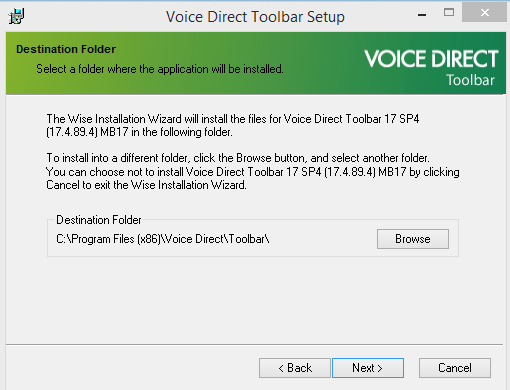Maximize the setup window
This screenshot has width=510, height=390.
tap(449, 13)
